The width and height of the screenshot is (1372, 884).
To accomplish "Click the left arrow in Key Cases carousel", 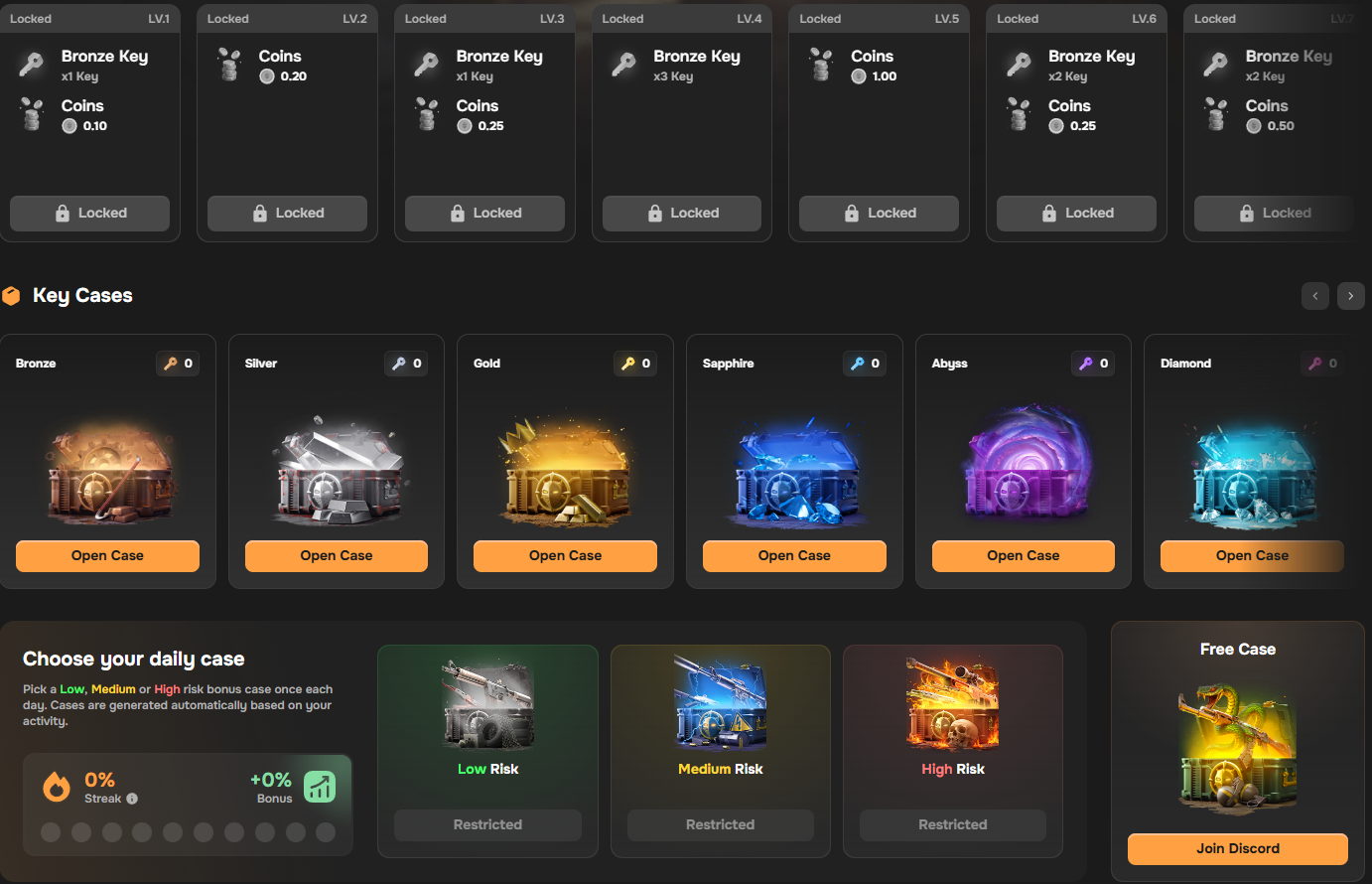I will (x=1315, y=296).
